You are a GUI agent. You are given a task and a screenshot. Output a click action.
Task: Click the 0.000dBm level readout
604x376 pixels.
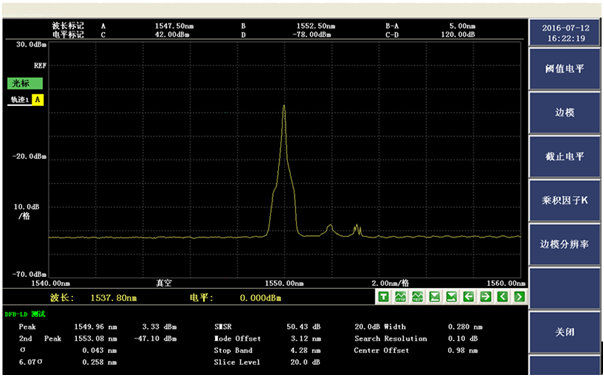(x=260, y=298)
